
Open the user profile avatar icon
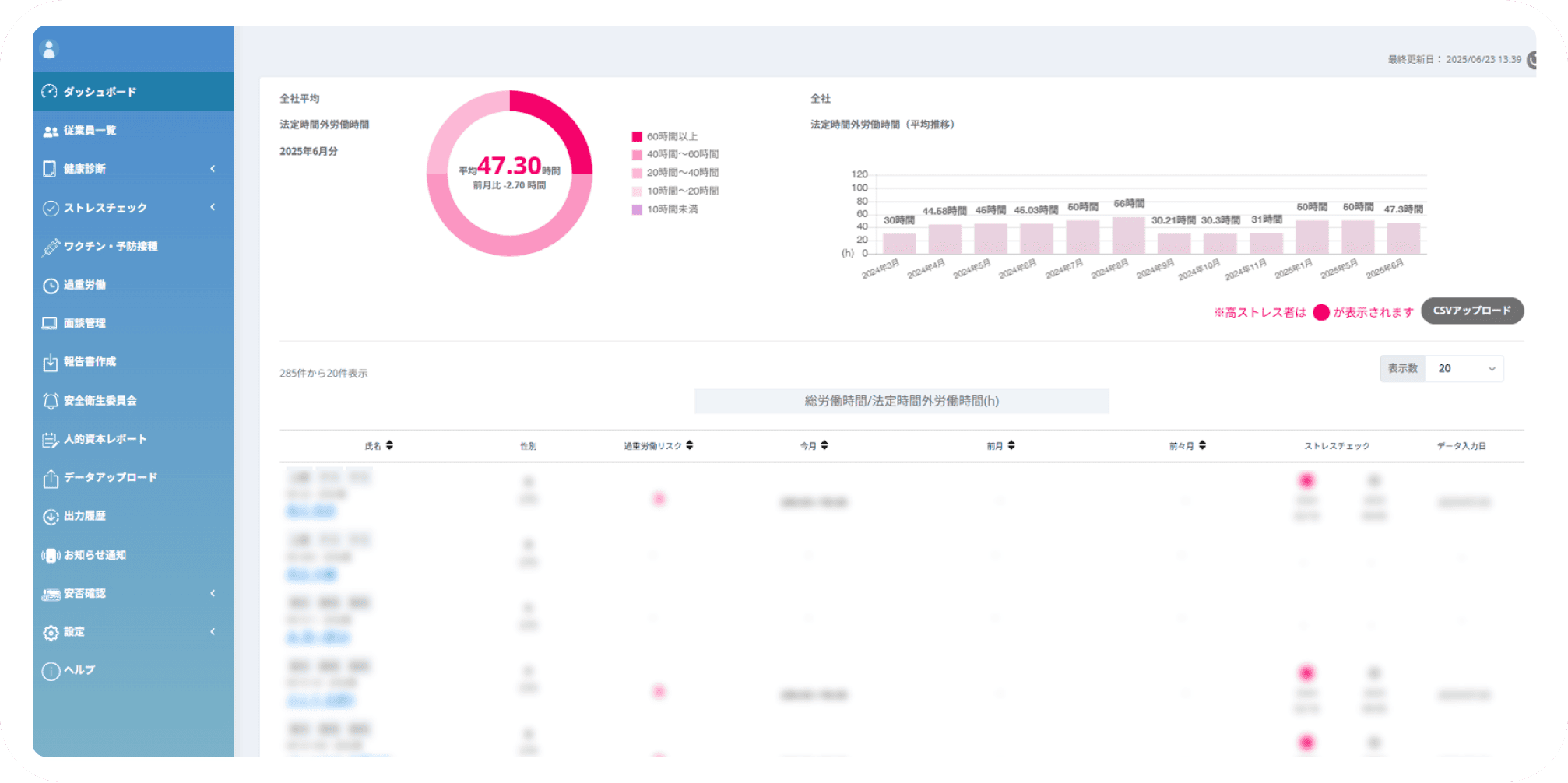point(49,50)
